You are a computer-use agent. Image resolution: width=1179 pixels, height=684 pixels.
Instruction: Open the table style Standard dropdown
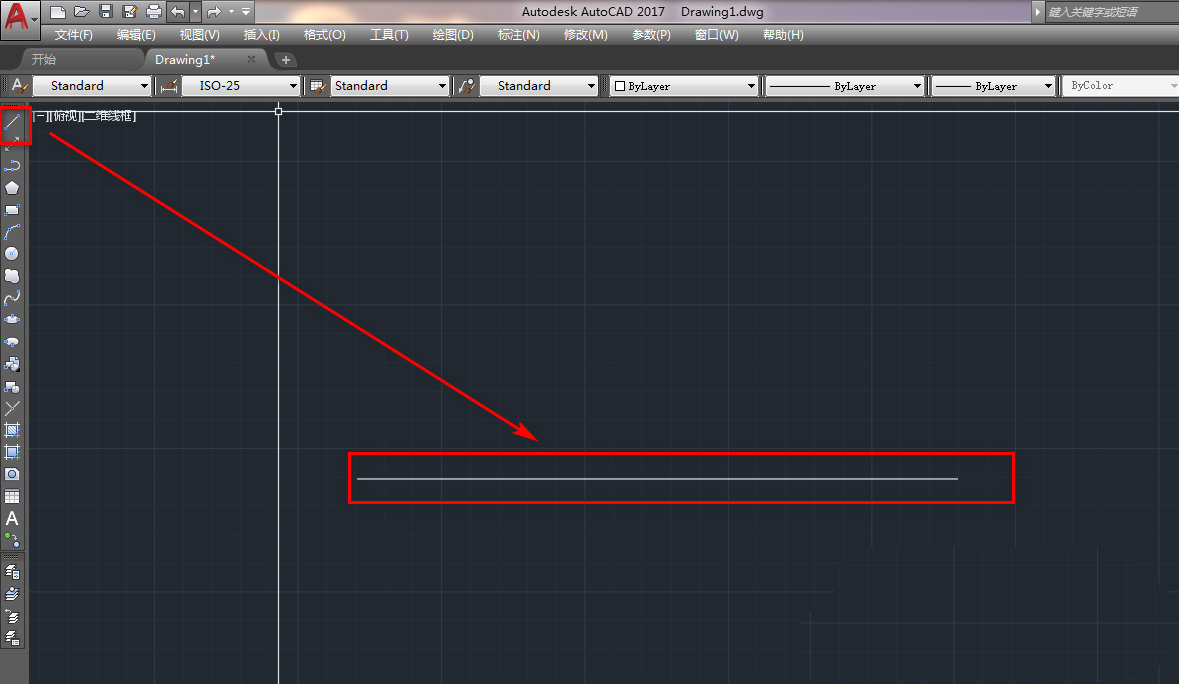tap(390, 86)
